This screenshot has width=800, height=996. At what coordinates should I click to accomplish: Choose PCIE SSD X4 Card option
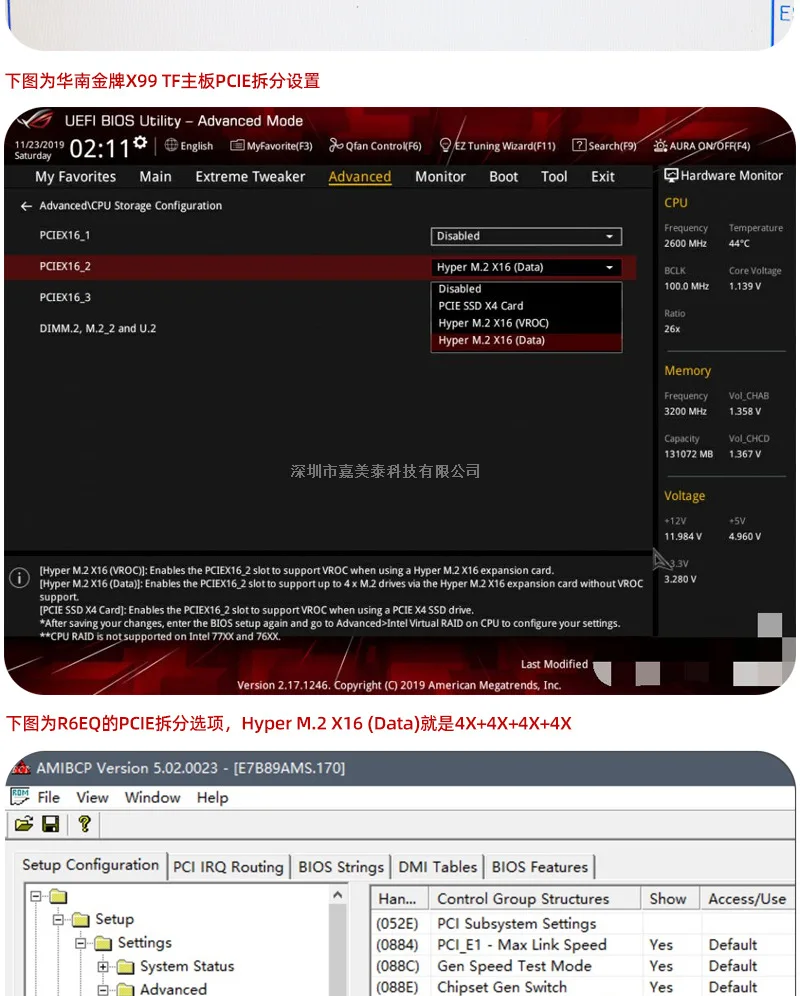[481, 306]
